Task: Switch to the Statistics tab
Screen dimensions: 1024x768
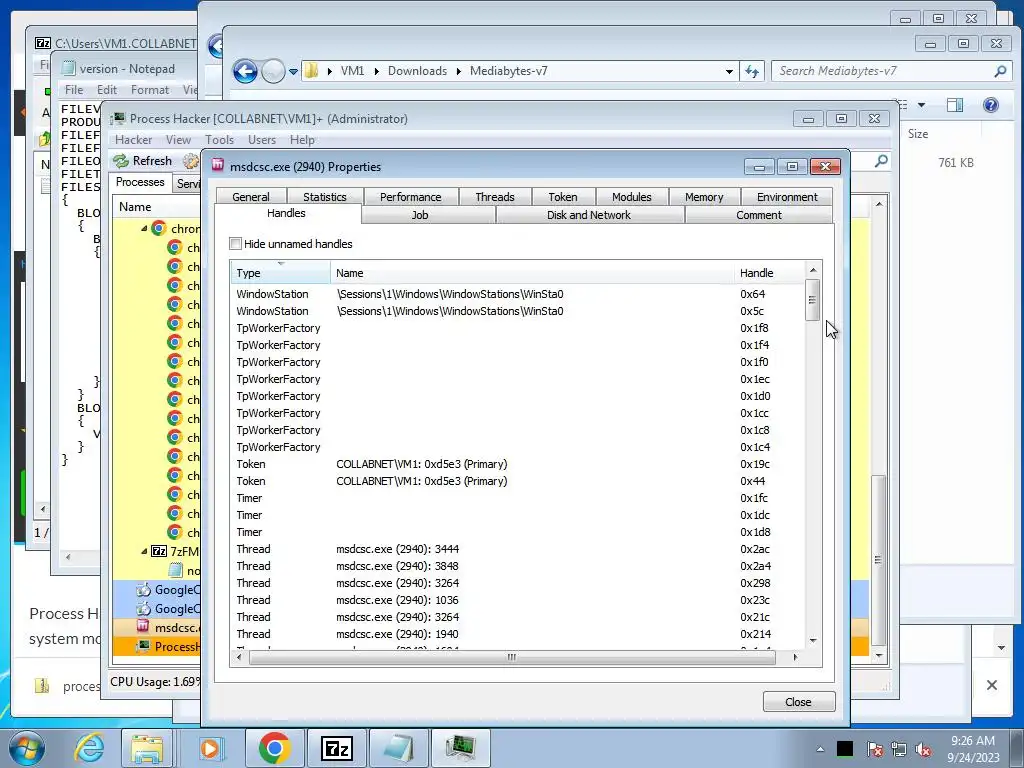Action: pos(325,197)
